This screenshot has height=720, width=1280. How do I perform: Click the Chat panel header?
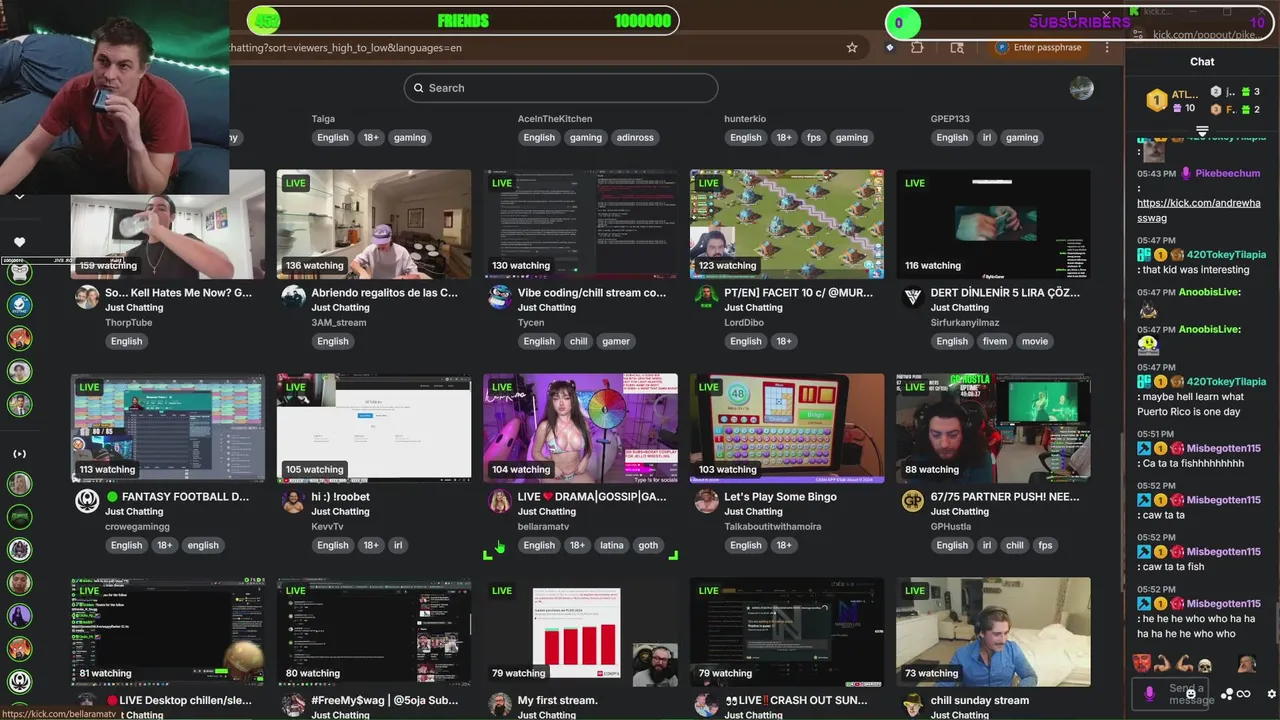1202,61
